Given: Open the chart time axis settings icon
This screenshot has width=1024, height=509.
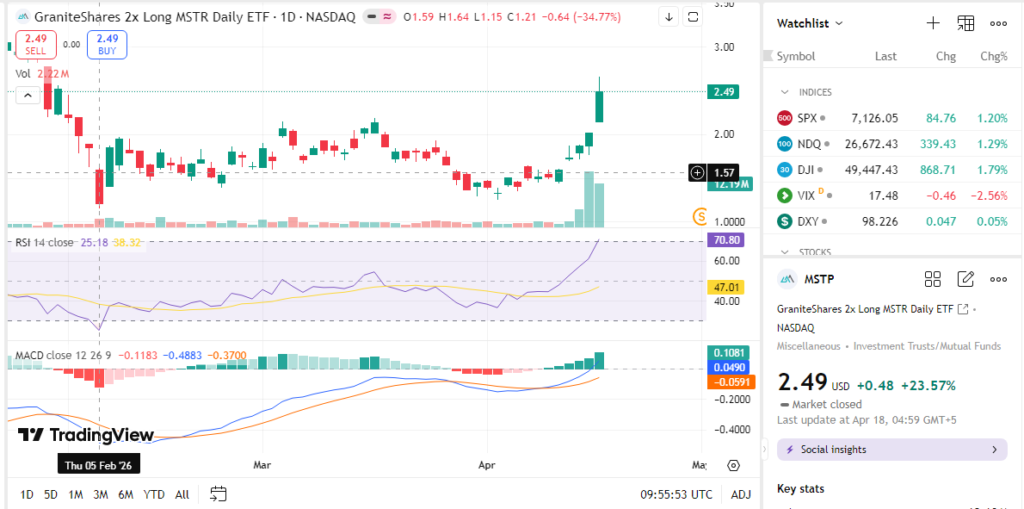Looking at the screenshot, I should 733,466.
